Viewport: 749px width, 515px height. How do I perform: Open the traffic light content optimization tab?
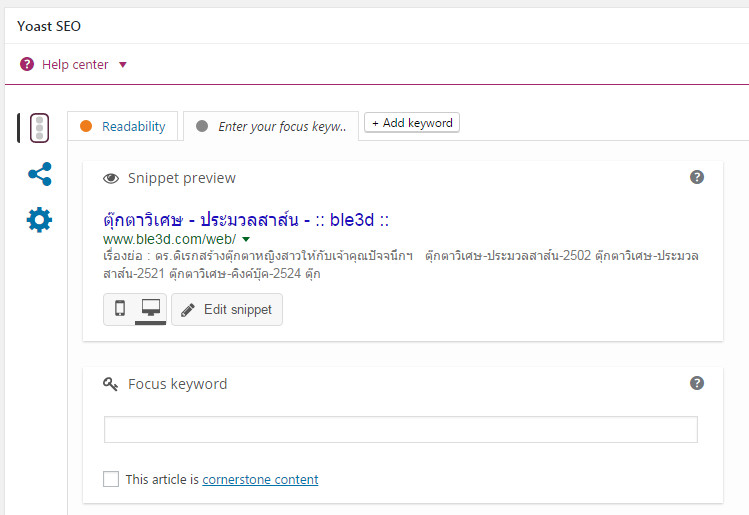[x=39, y=128]
